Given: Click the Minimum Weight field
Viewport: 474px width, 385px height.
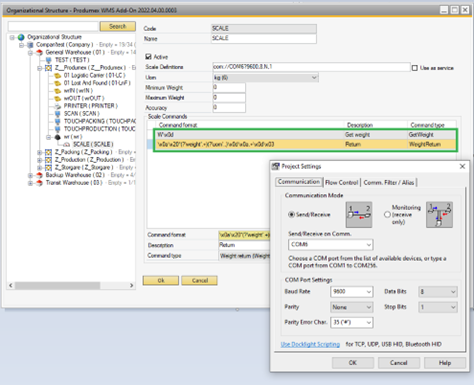Looking at the screenshot, I should coord(229,88).
